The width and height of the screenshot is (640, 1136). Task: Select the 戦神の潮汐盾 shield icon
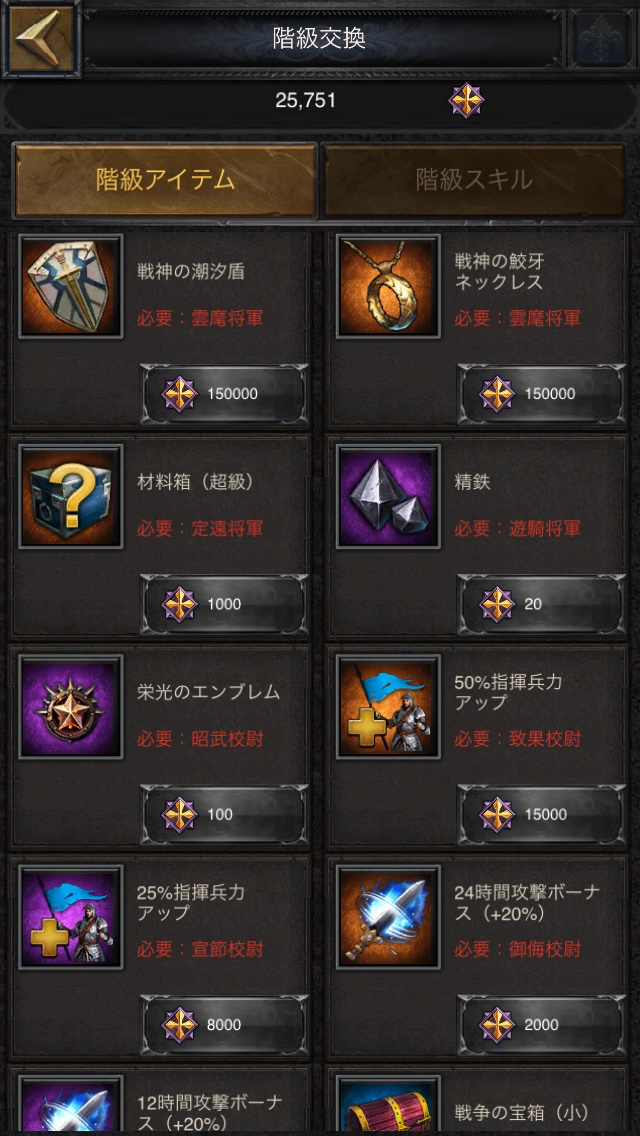[x=71, y=286]
